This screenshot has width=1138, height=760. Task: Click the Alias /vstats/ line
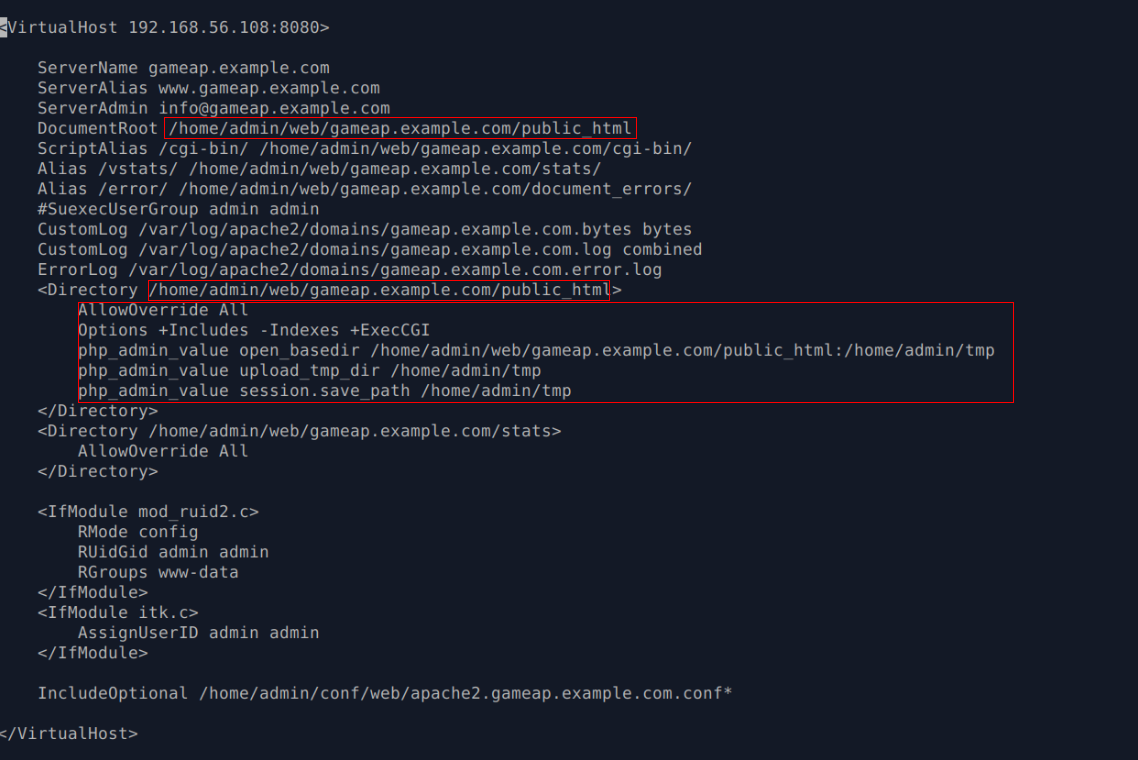[319, 169]
